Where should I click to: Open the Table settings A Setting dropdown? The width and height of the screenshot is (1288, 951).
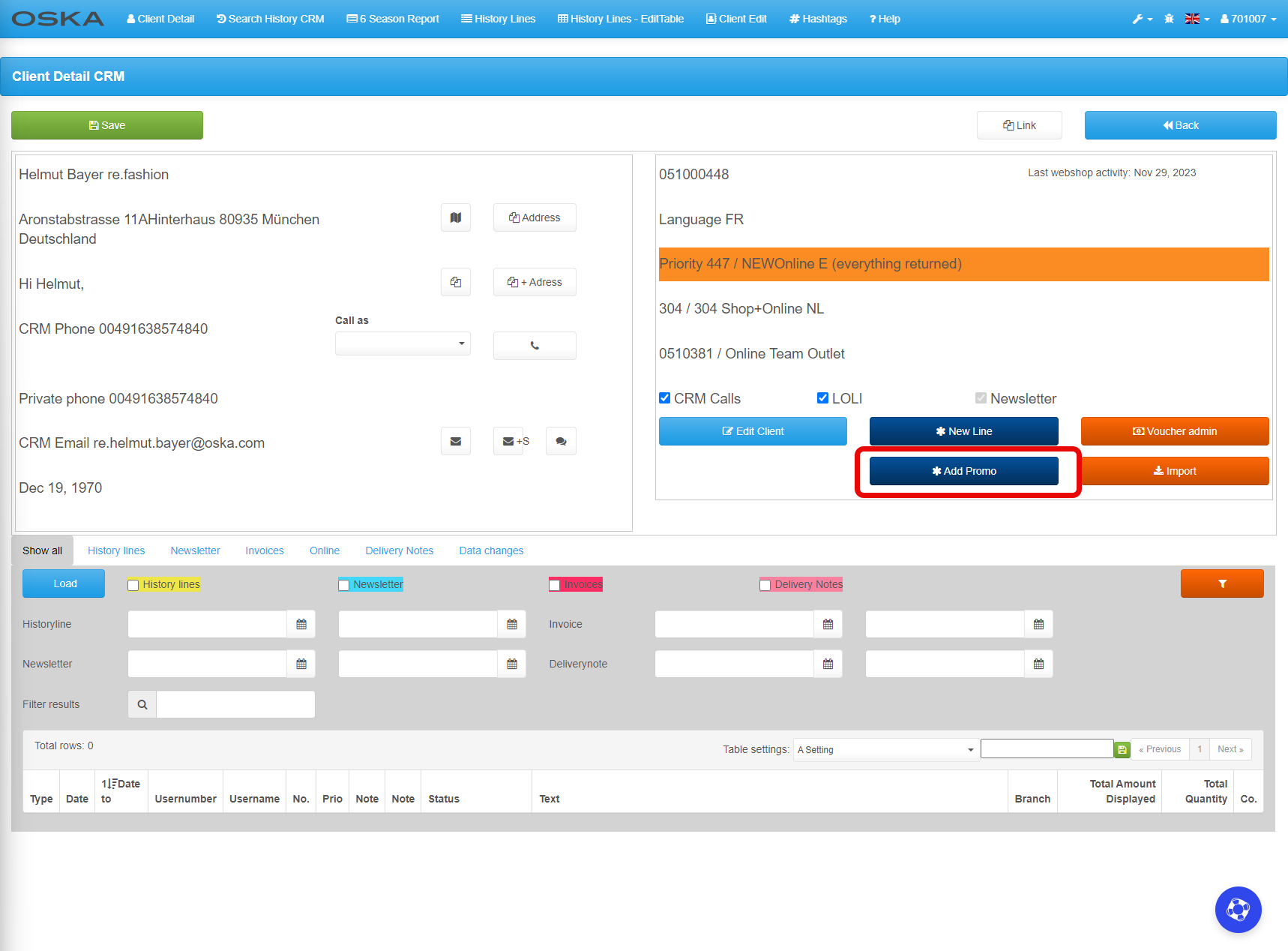tap(885, 749)
